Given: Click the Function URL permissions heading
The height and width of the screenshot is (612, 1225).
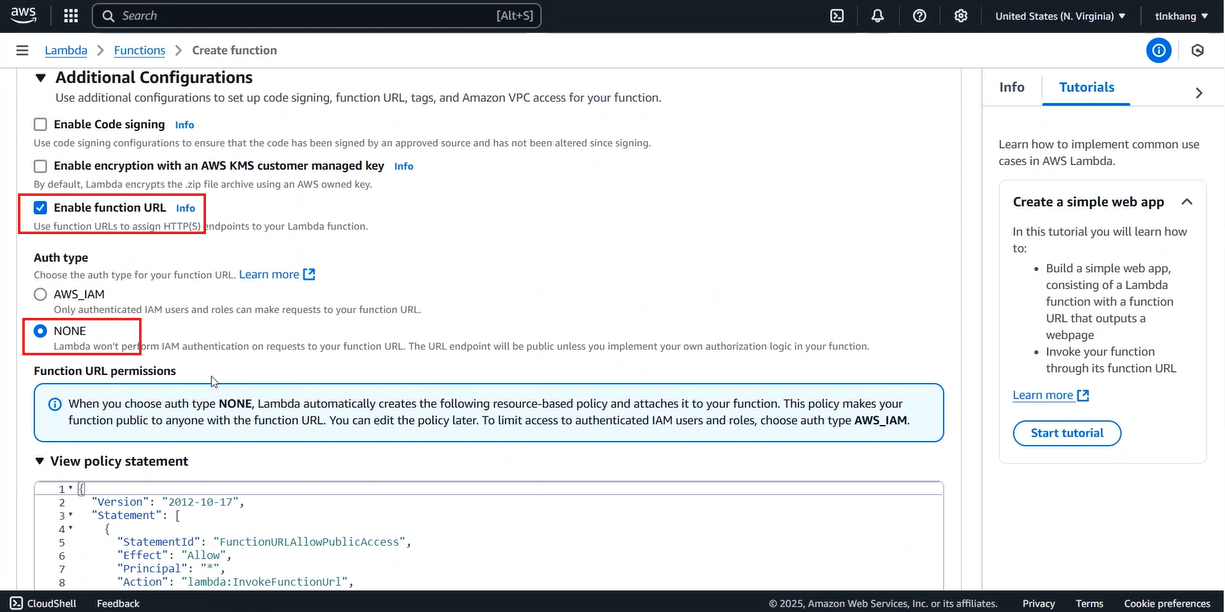Looking at the screenshot, I should pos(105,371).
